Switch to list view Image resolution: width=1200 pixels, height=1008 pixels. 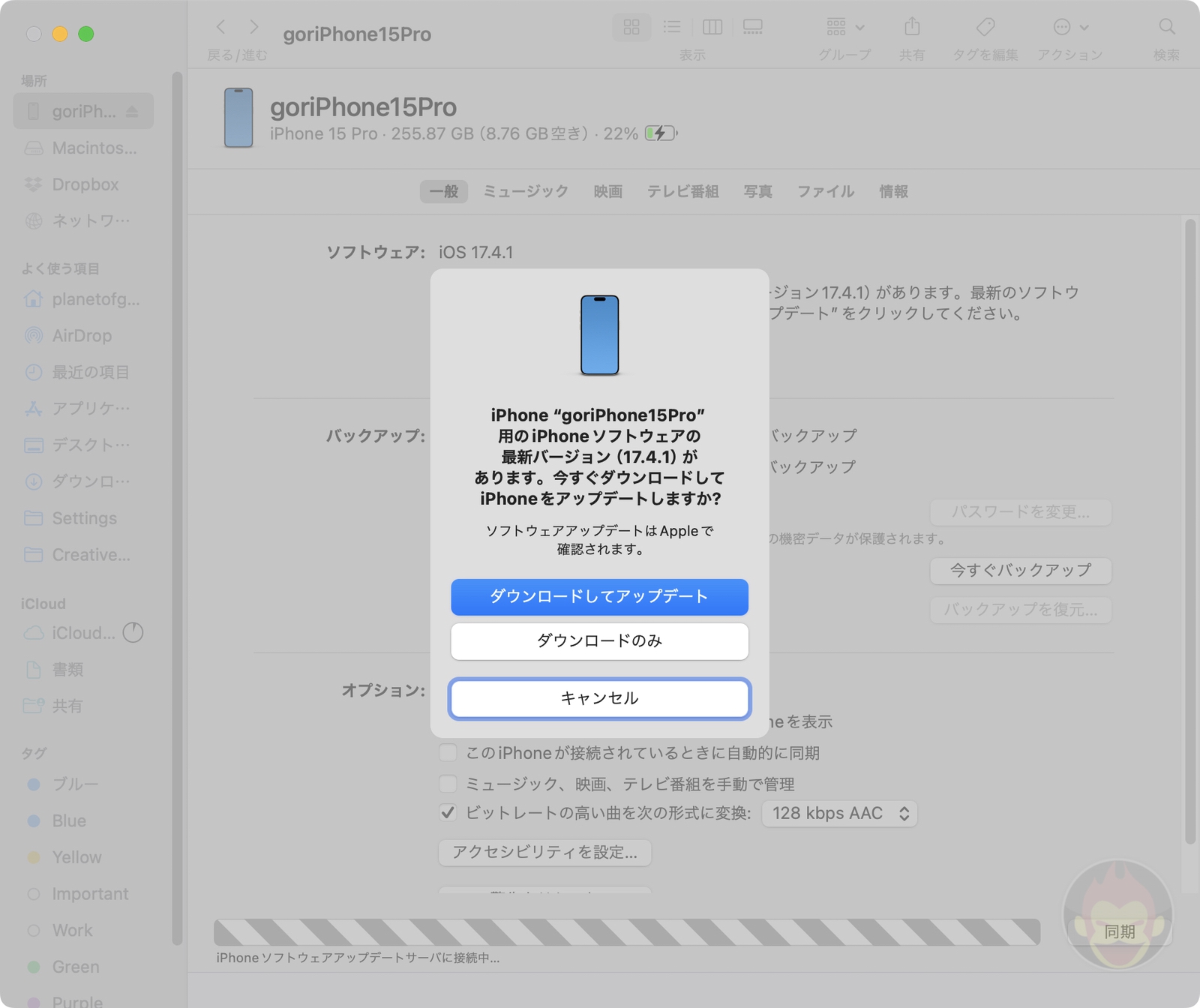coord(672,27)
